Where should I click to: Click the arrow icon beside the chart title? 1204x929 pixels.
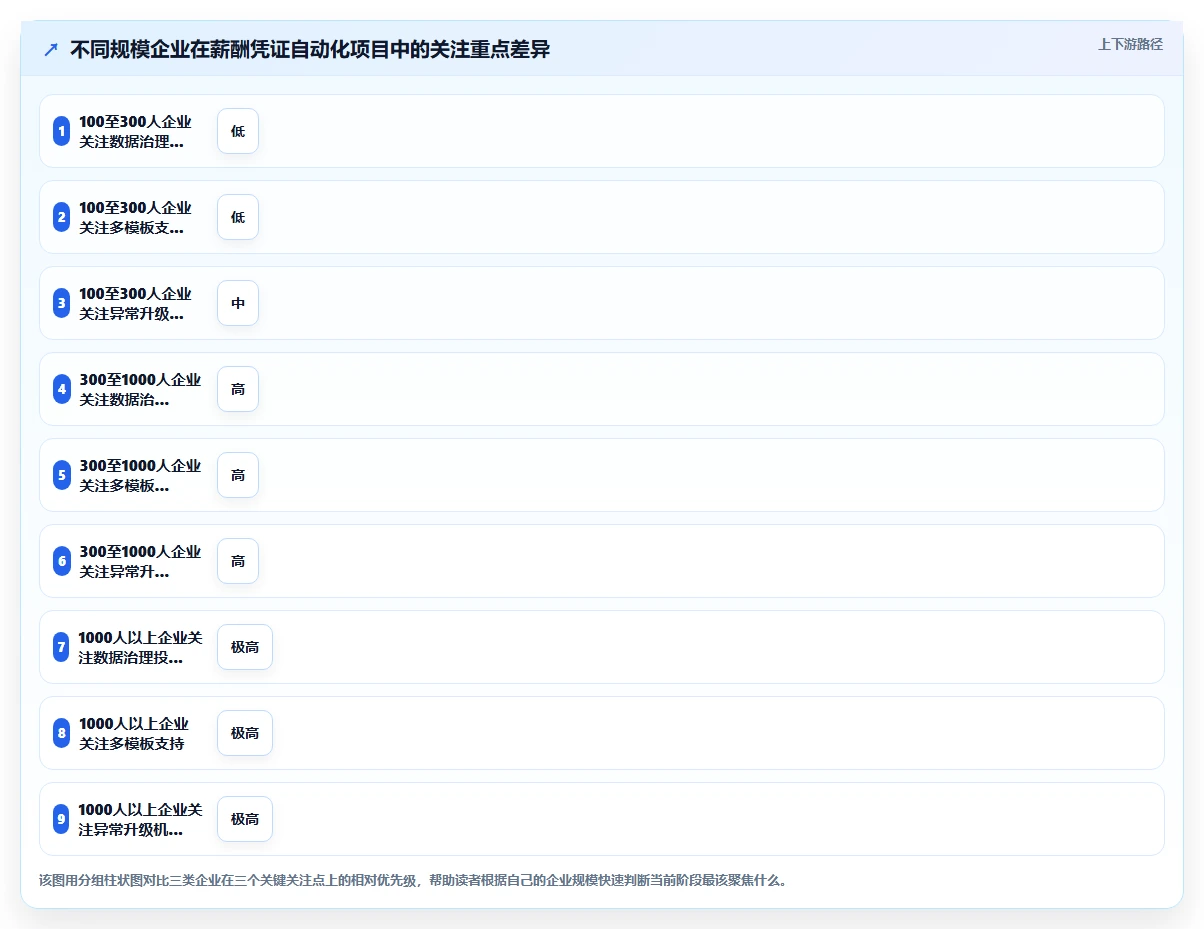(x=51, y=49)
